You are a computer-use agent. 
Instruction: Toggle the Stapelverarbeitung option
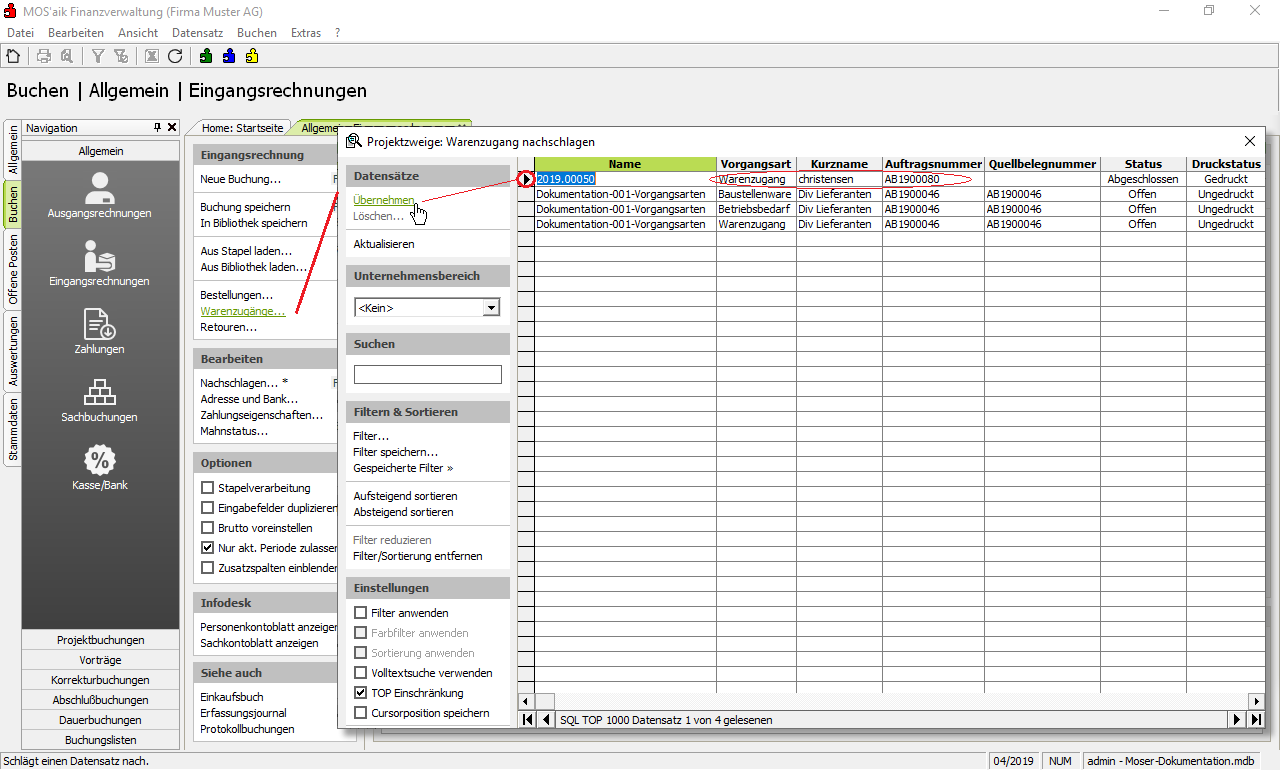[208, 488]
